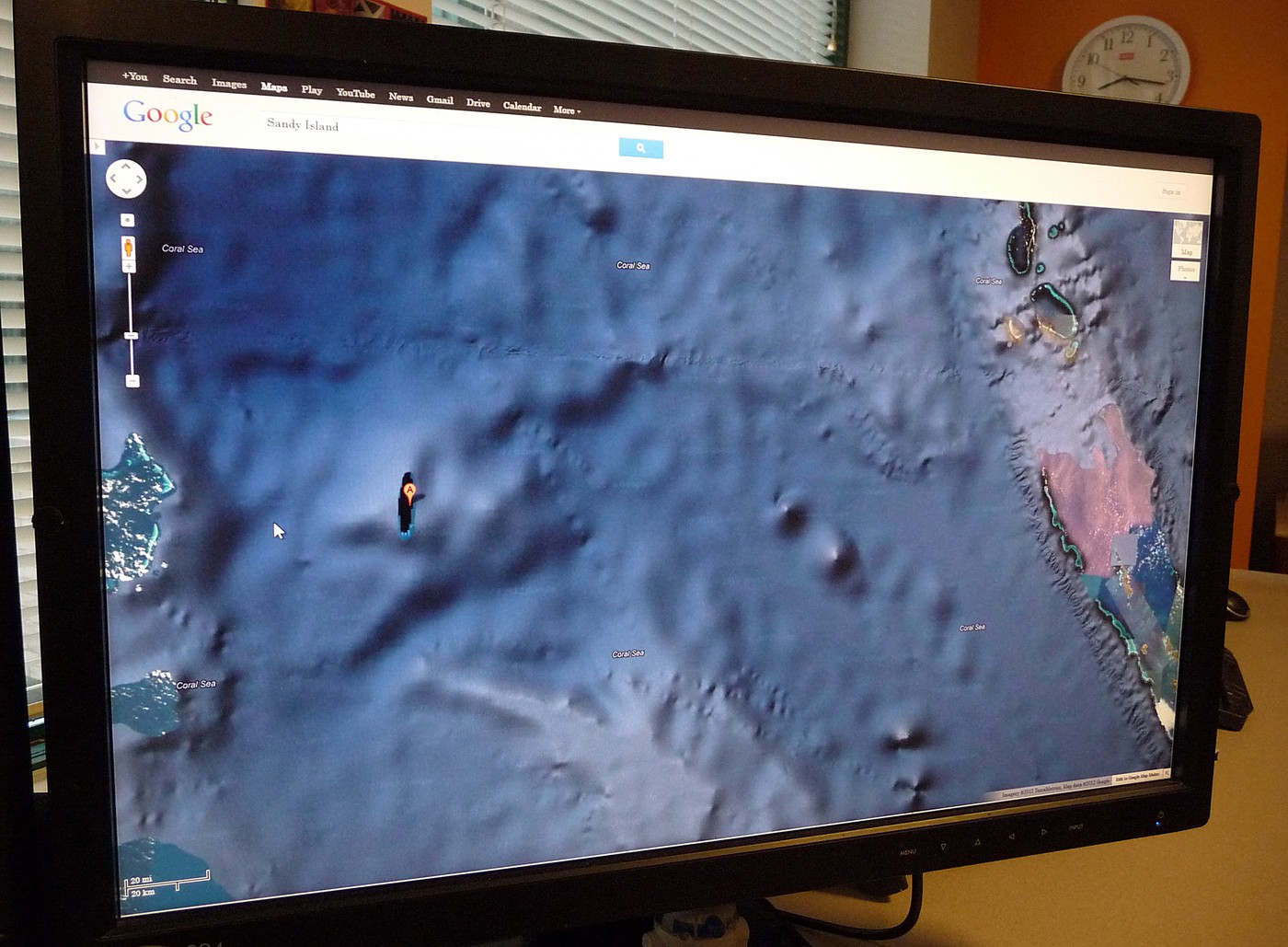Open Images in the top navigation bar
This screenshot has height=947, width=1288.
tap(229, 84)
